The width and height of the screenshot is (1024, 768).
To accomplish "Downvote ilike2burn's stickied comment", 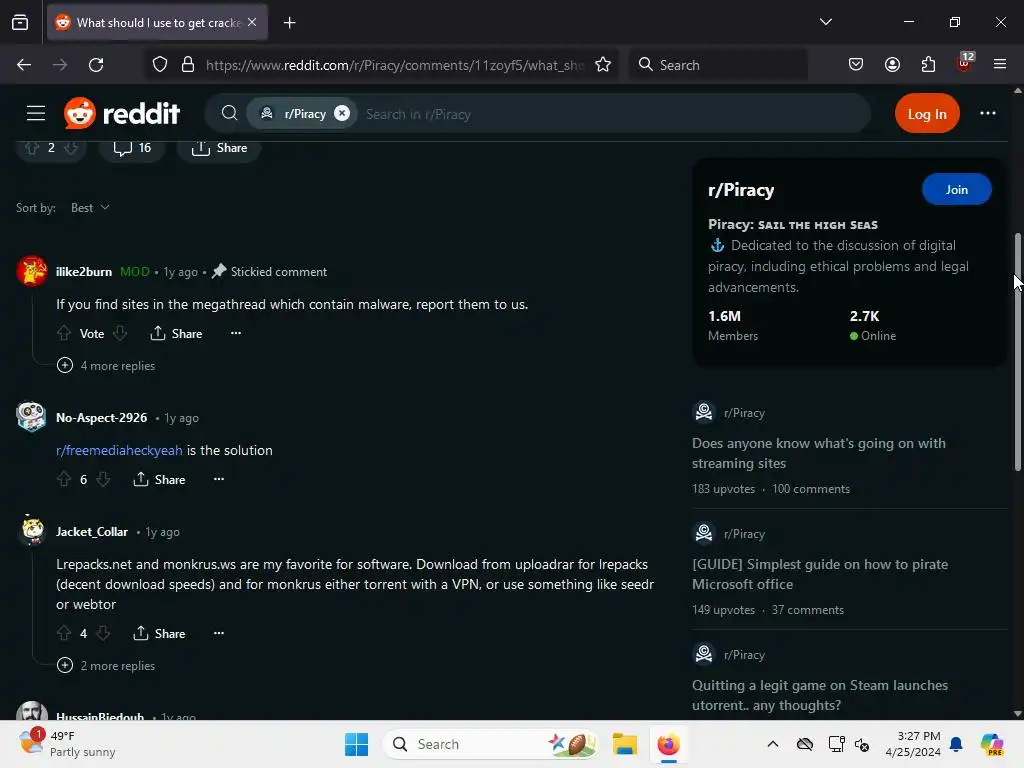I will pos(120,334).
